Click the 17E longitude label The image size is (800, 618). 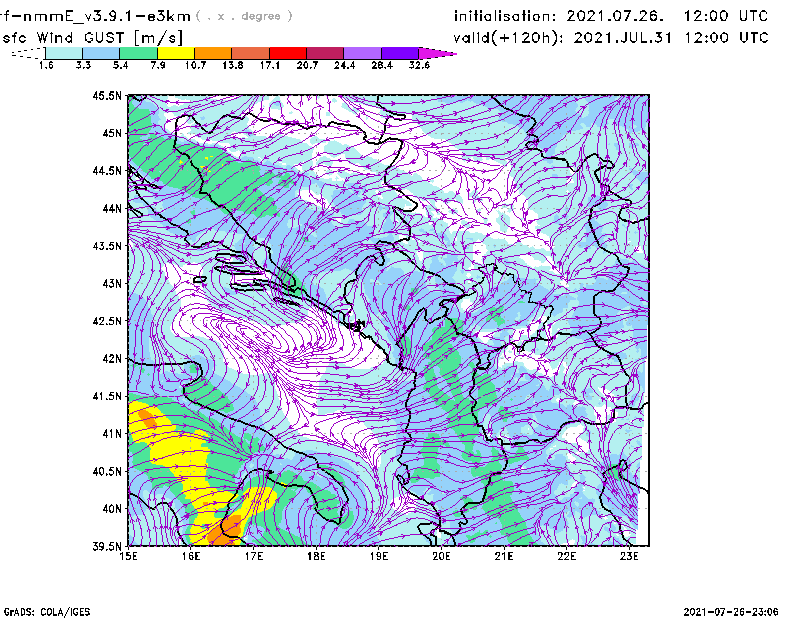point(254,556)
